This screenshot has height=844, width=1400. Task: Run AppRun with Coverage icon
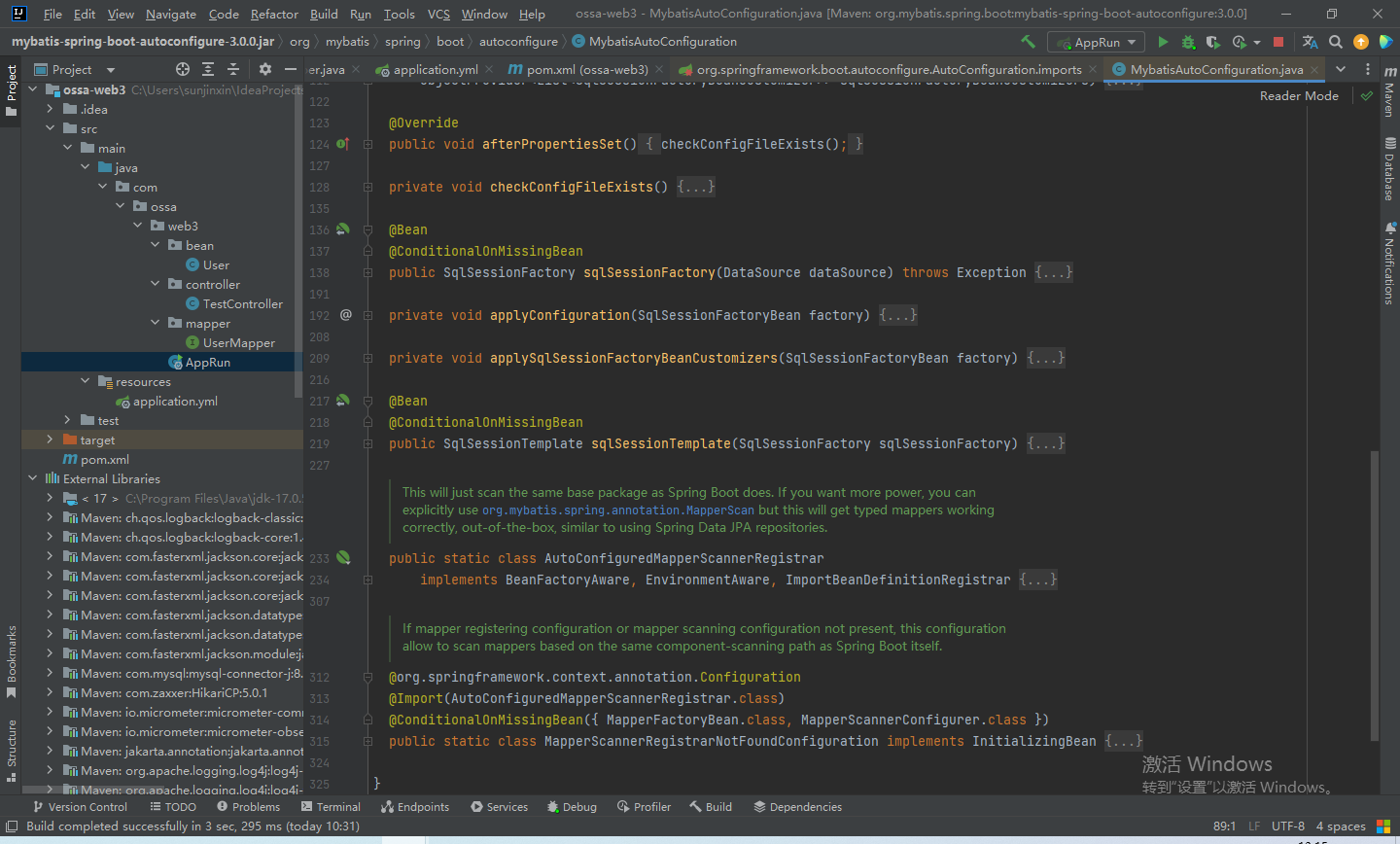tap(1212, 42)
